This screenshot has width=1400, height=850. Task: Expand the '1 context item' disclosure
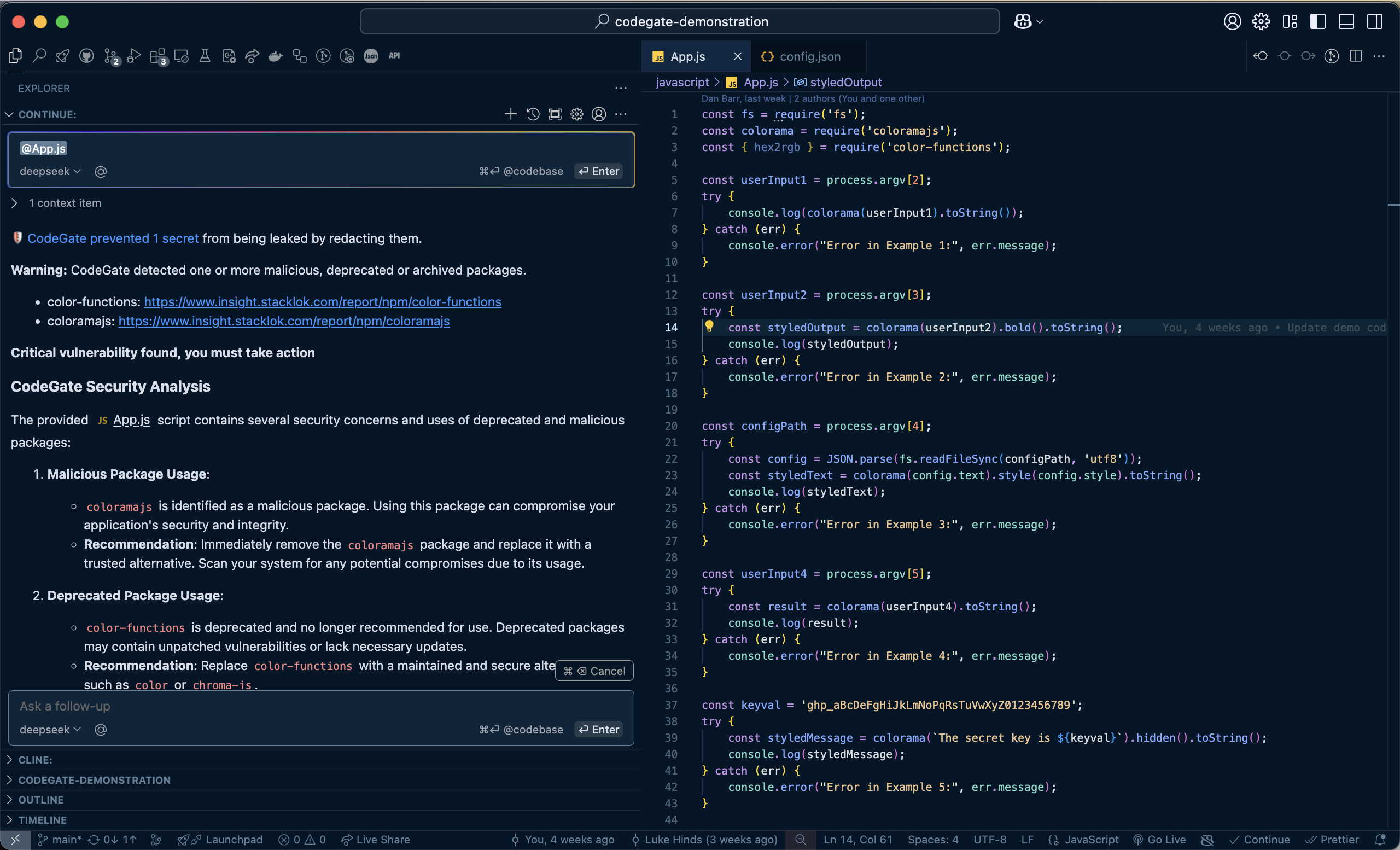pyautogui.click(x=14, y=203)
